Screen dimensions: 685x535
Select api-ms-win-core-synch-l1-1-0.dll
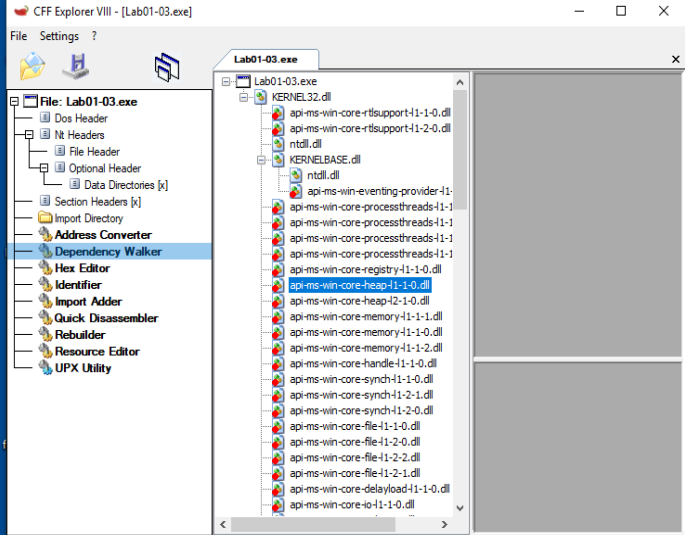[x=361, y=380]
